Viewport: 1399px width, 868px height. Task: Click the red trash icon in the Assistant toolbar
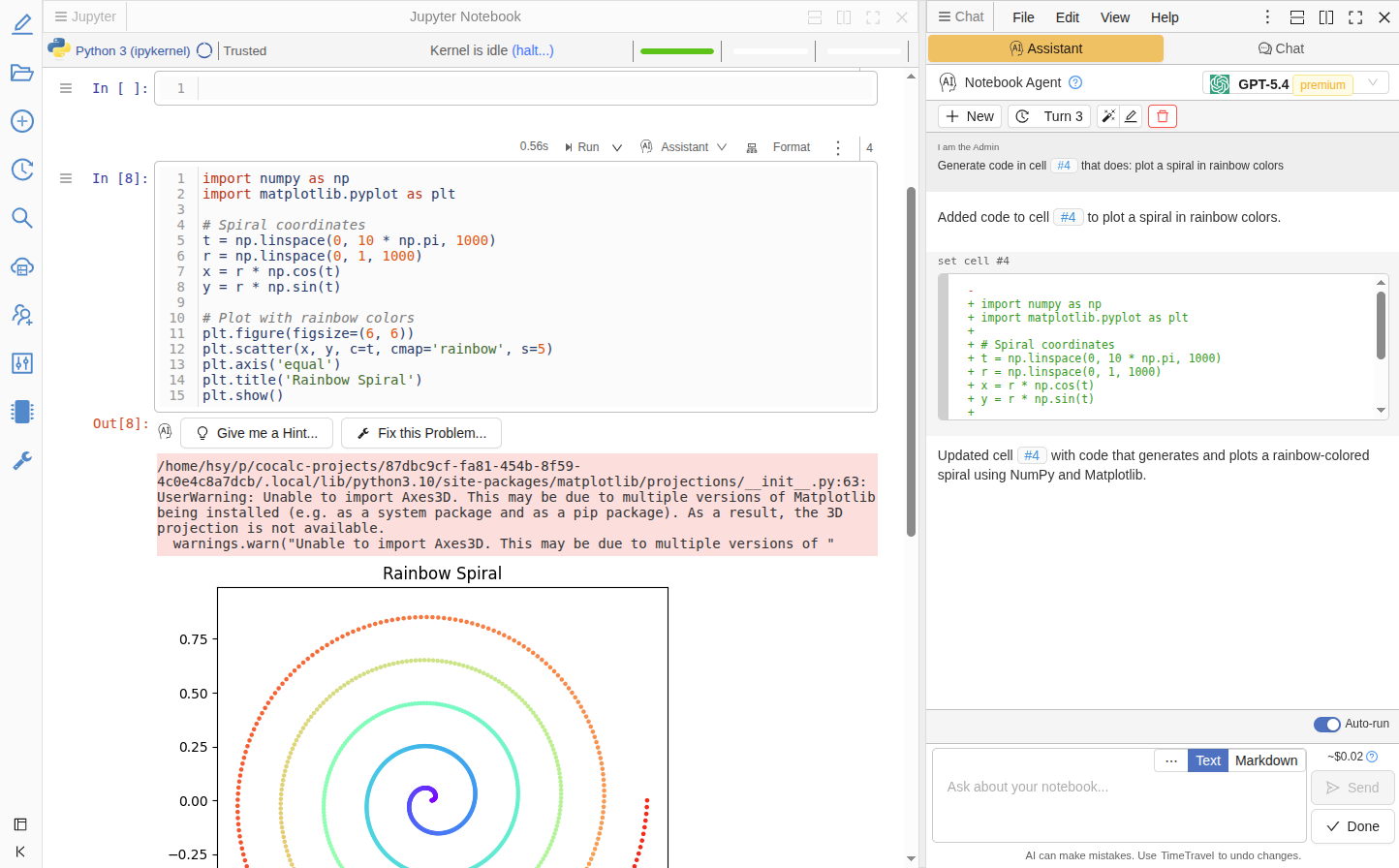coord(1162,115)
